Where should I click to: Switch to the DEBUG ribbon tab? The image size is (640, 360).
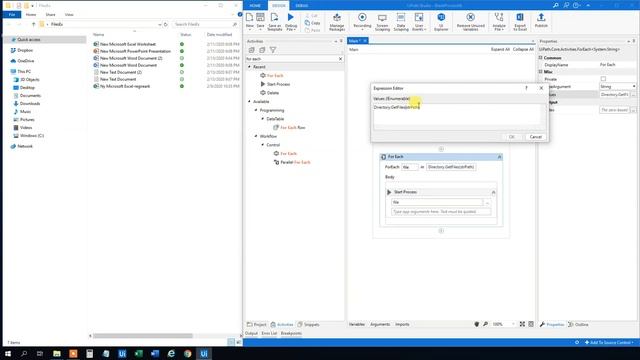[x=302, y=6]
